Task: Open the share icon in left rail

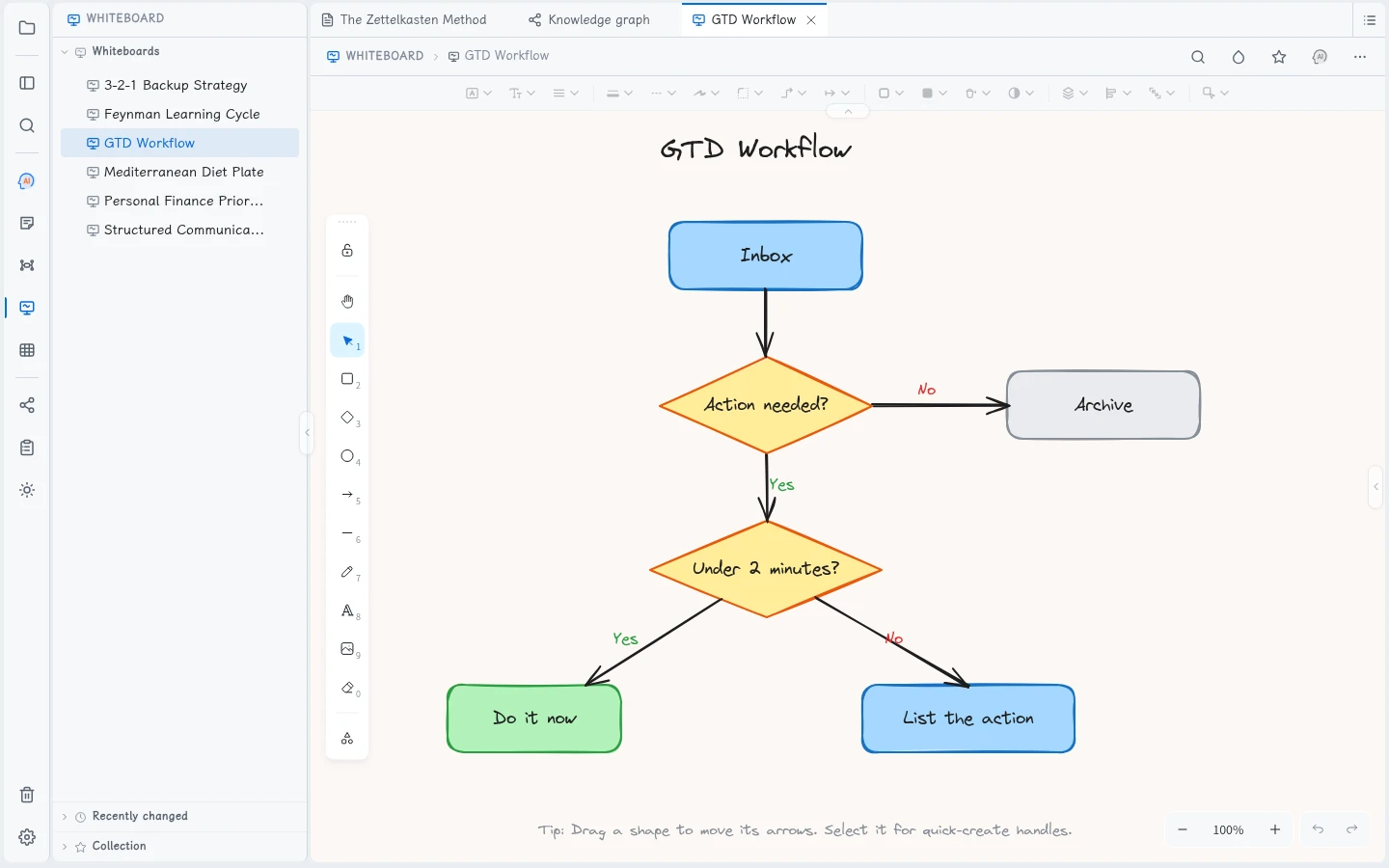Action: (x=27, y=405)
